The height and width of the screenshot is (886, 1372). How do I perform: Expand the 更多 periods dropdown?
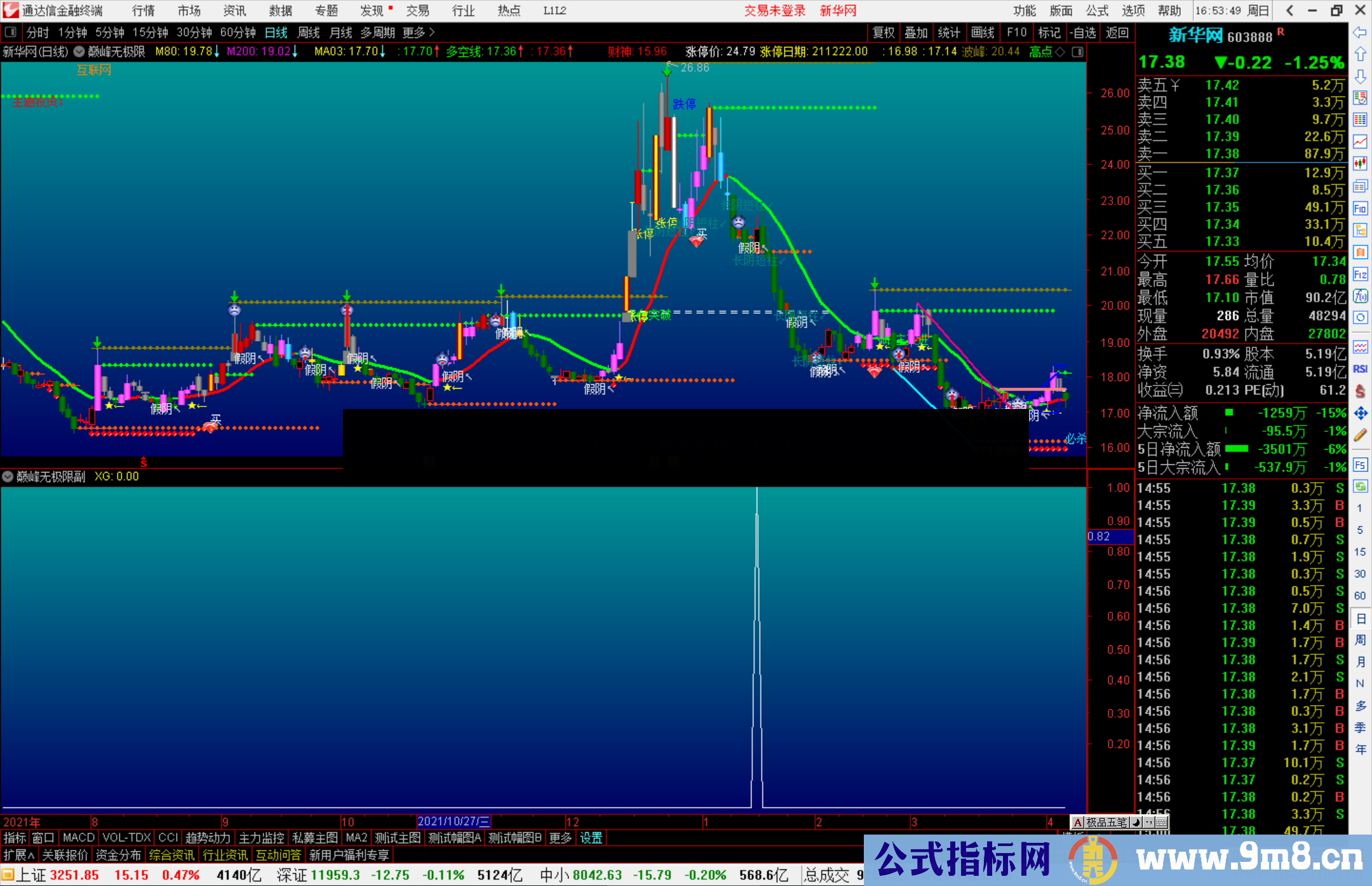[x=419, y=32]
